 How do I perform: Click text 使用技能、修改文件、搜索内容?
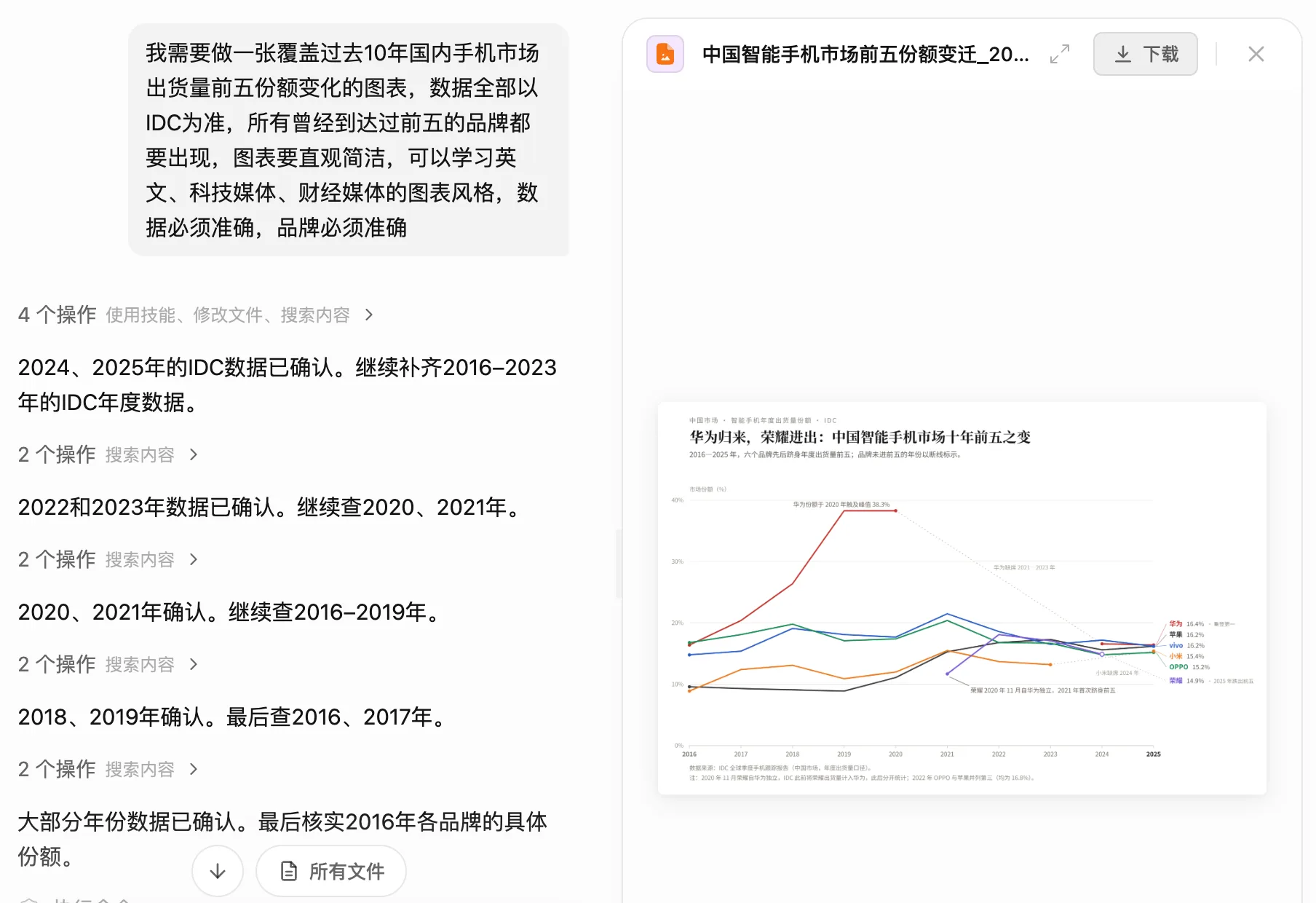(228, 315)
